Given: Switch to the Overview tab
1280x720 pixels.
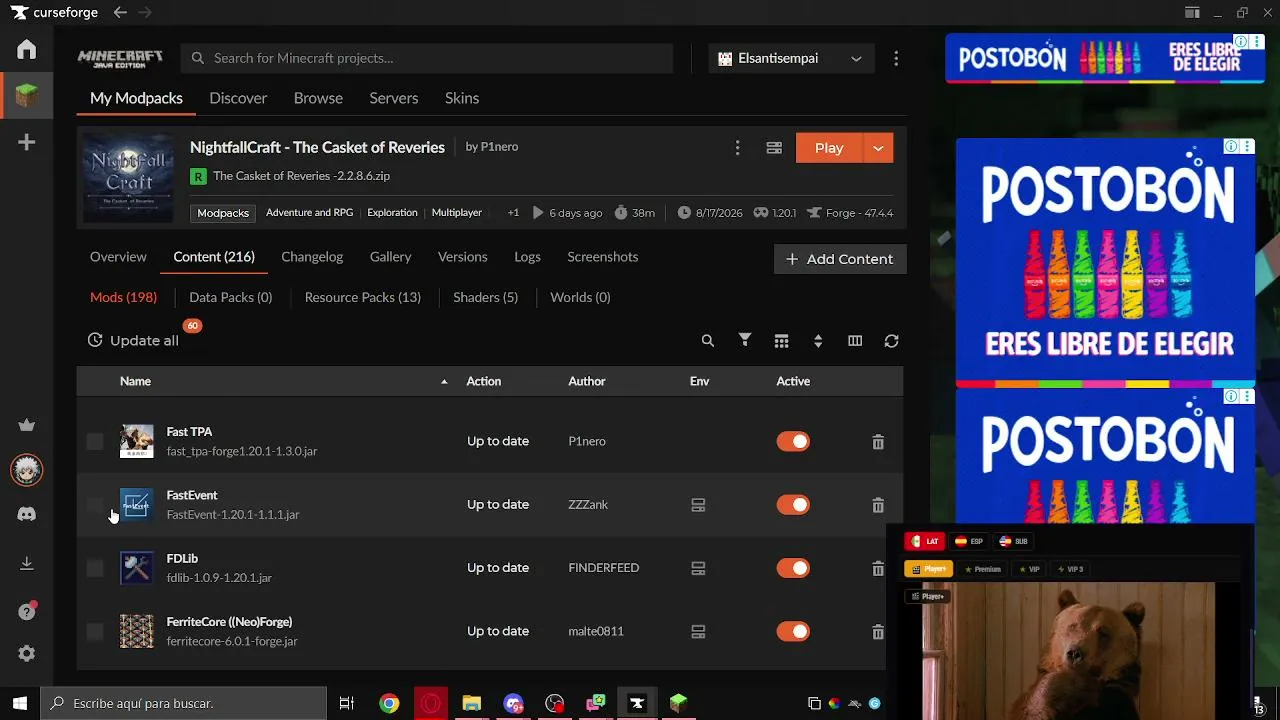Looking at the screenshot, I should coord(118,257).
